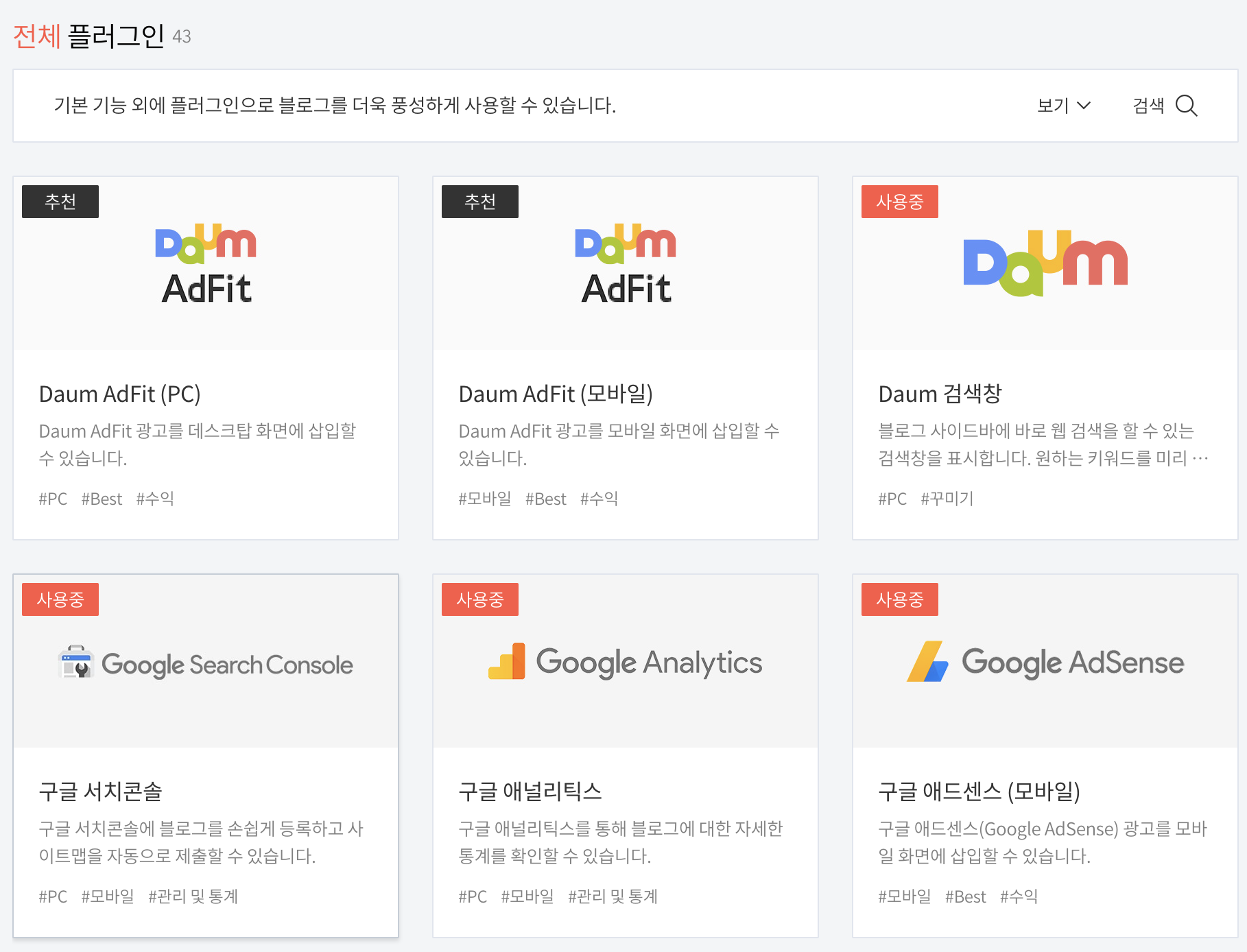Click 사용중 badge on 구글 서치콘솔 card
This screenshot has height=952, width=1247.
point(60,599)
